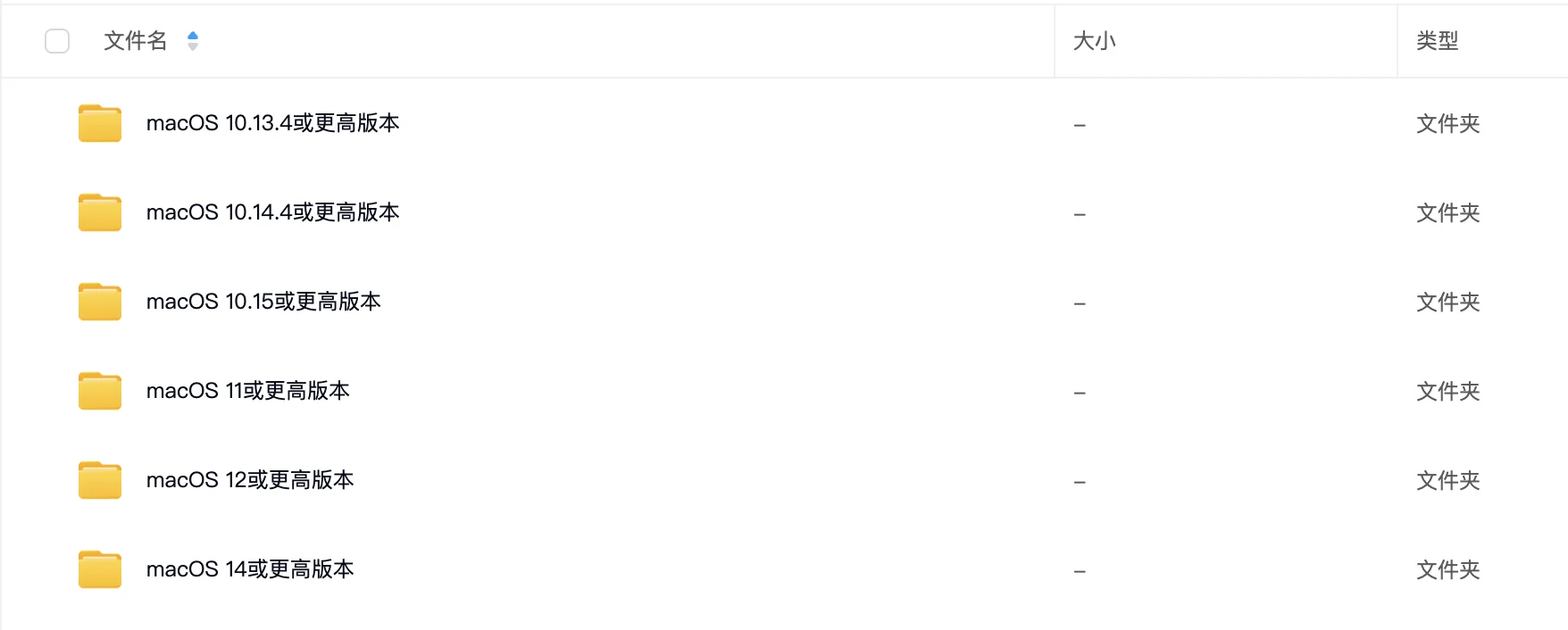Image resolution: width=1568 pixels, height=630 pixels.
Task: Open the macOS 10.14.4 folder icon
Action: (x=100, y=212)
